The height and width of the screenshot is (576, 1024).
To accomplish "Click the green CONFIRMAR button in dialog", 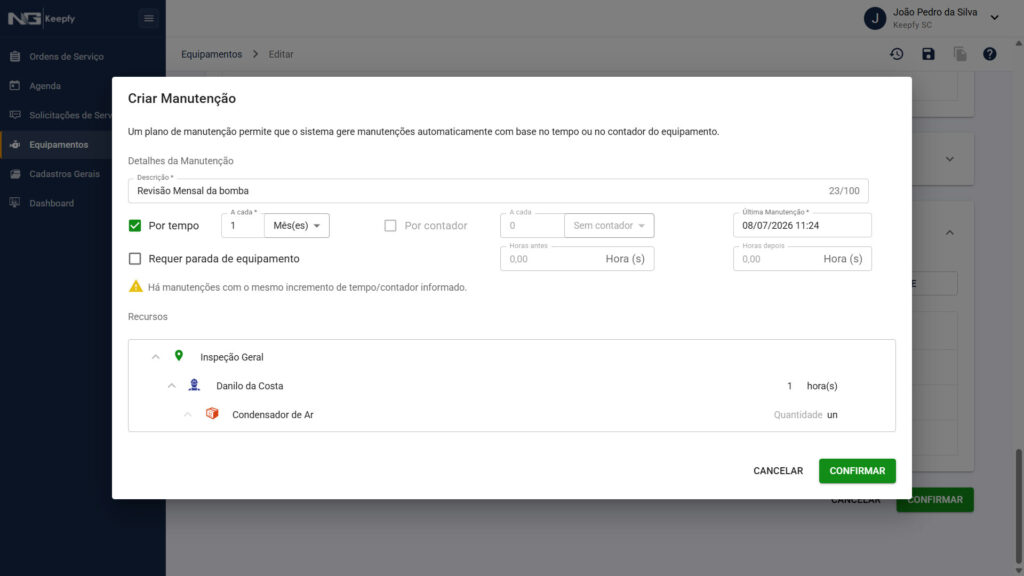I will [x=857, y=471].
